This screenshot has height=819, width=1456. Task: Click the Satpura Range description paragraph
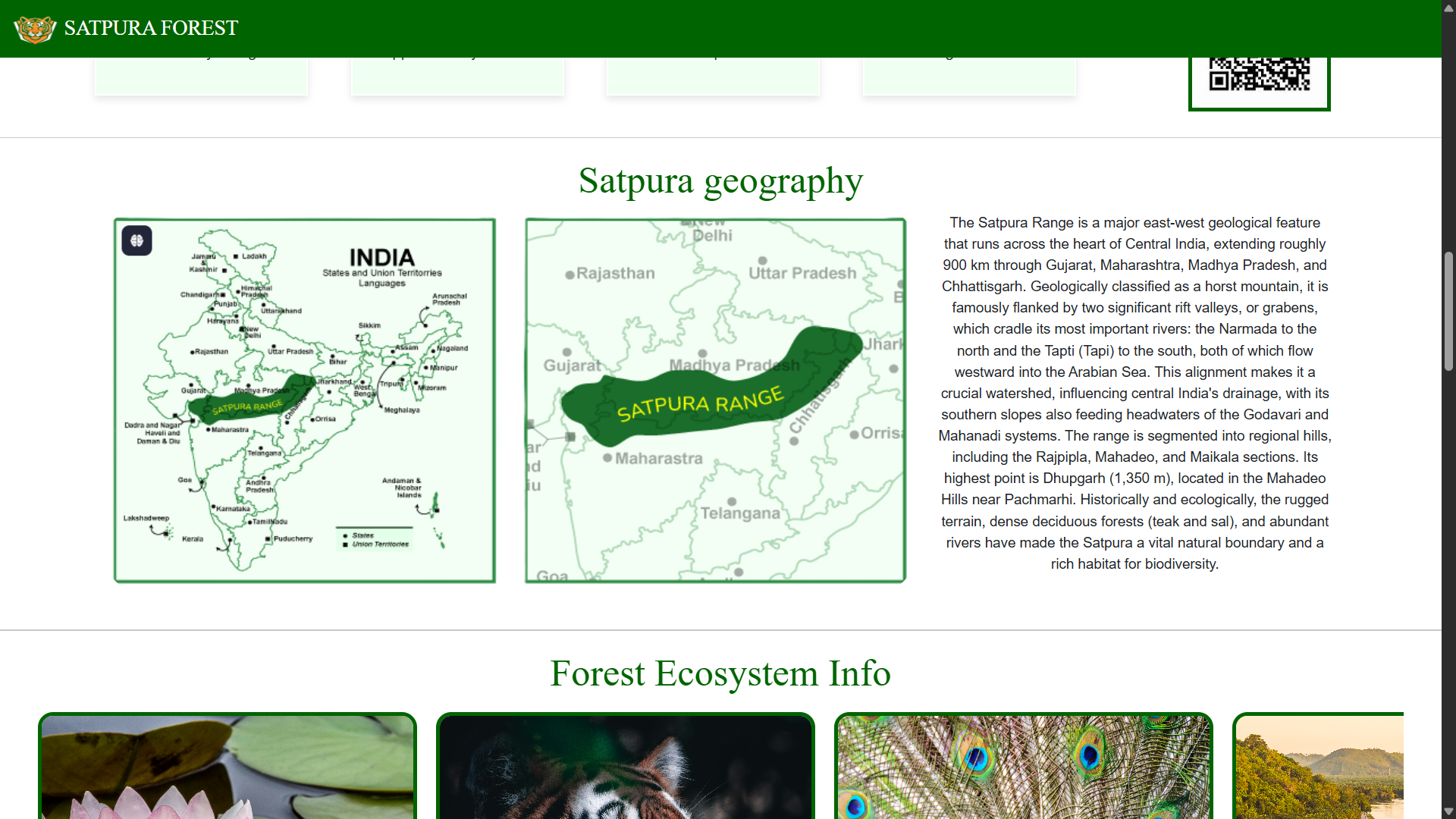(1134, 393)
